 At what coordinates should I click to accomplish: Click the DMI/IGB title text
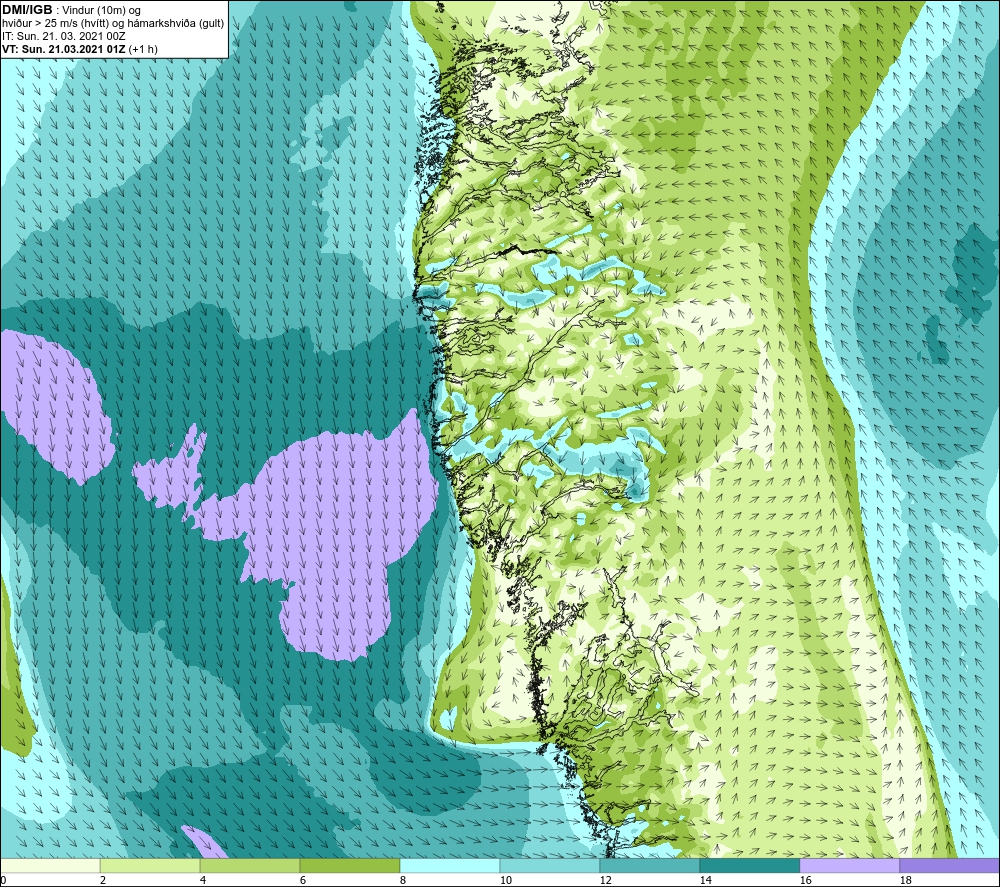pos(27,10)
